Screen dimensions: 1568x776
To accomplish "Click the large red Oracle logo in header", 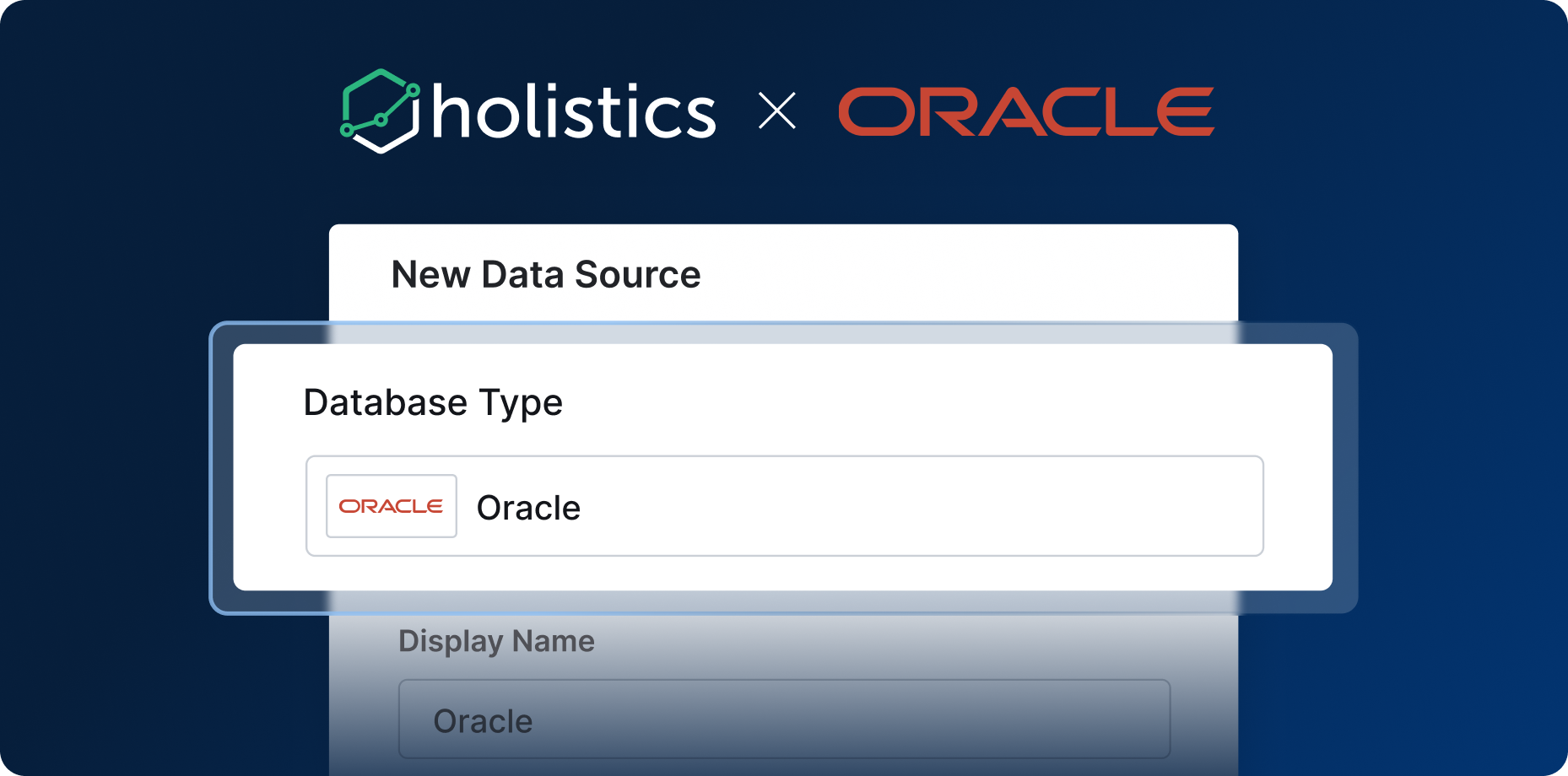I will click(1026, 111).
